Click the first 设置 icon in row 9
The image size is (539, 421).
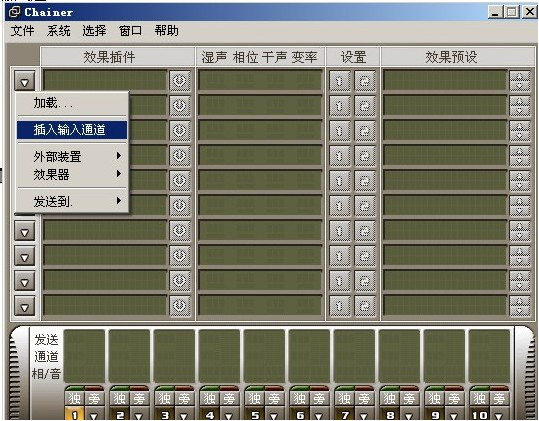pyautogui.click(x=340, y=281)
